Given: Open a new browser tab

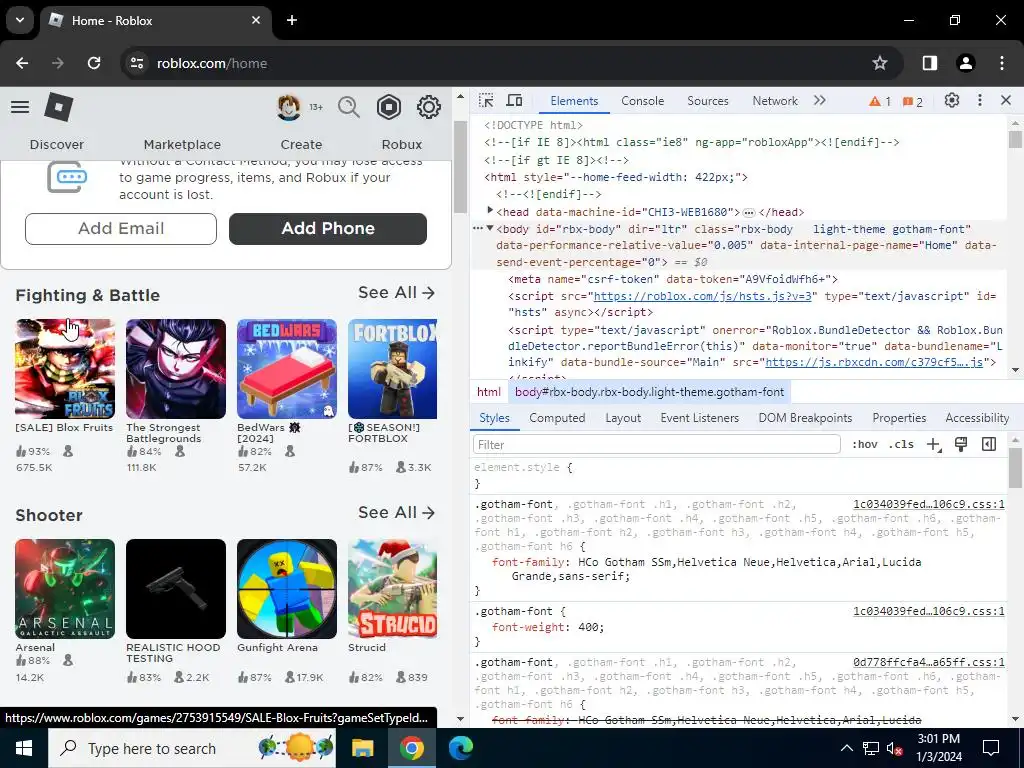Looking at the screenshot, I should tap(292, 20).
